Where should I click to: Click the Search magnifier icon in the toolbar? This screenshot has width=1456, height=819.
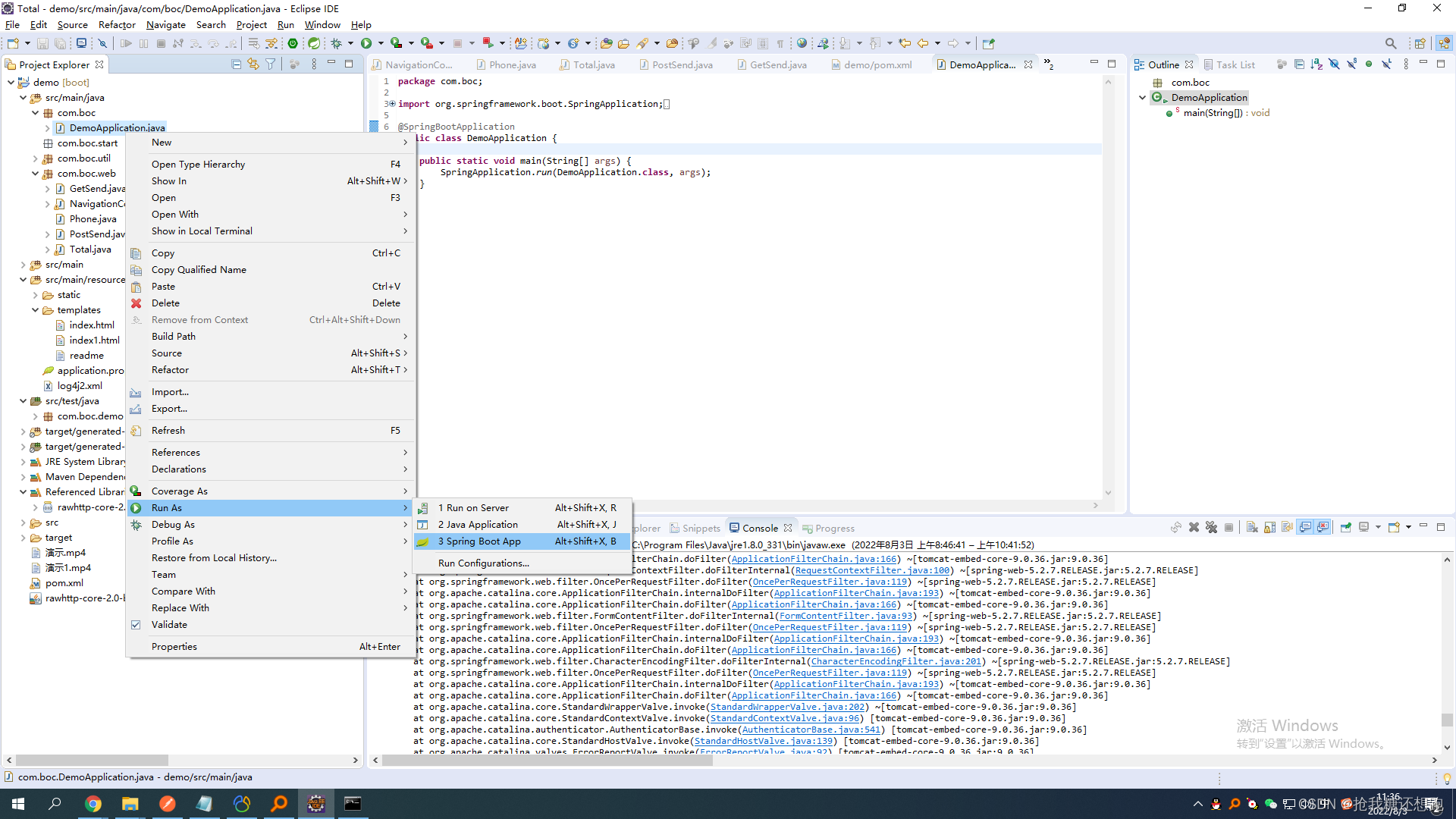coord(1390,43)
